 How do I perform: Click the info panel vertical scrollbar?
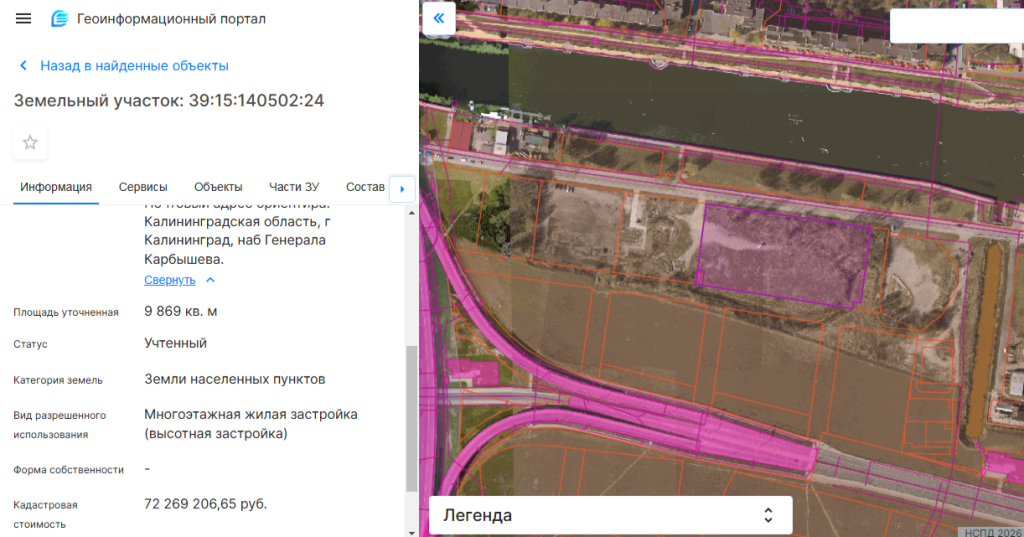(x=411, y=418)
